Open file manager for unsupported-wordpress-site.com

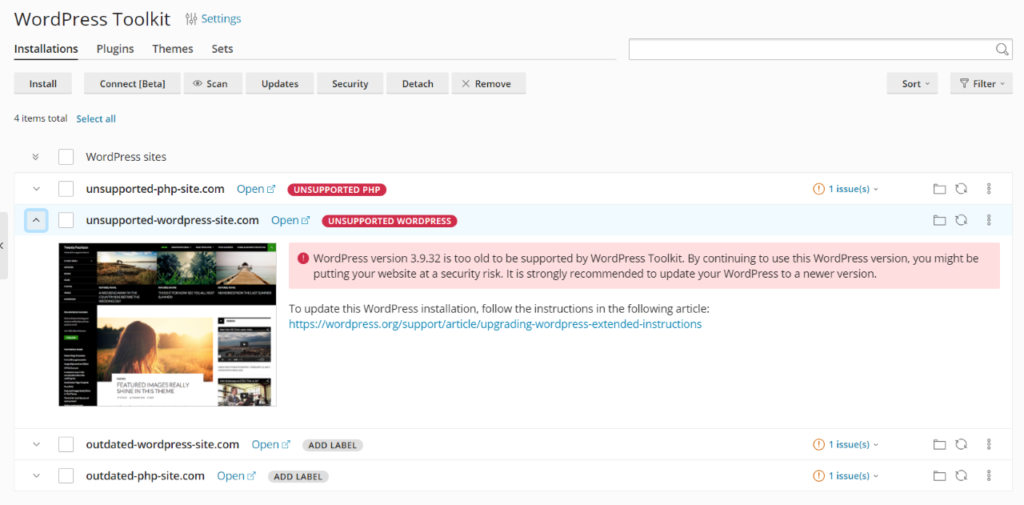(939, 220)
